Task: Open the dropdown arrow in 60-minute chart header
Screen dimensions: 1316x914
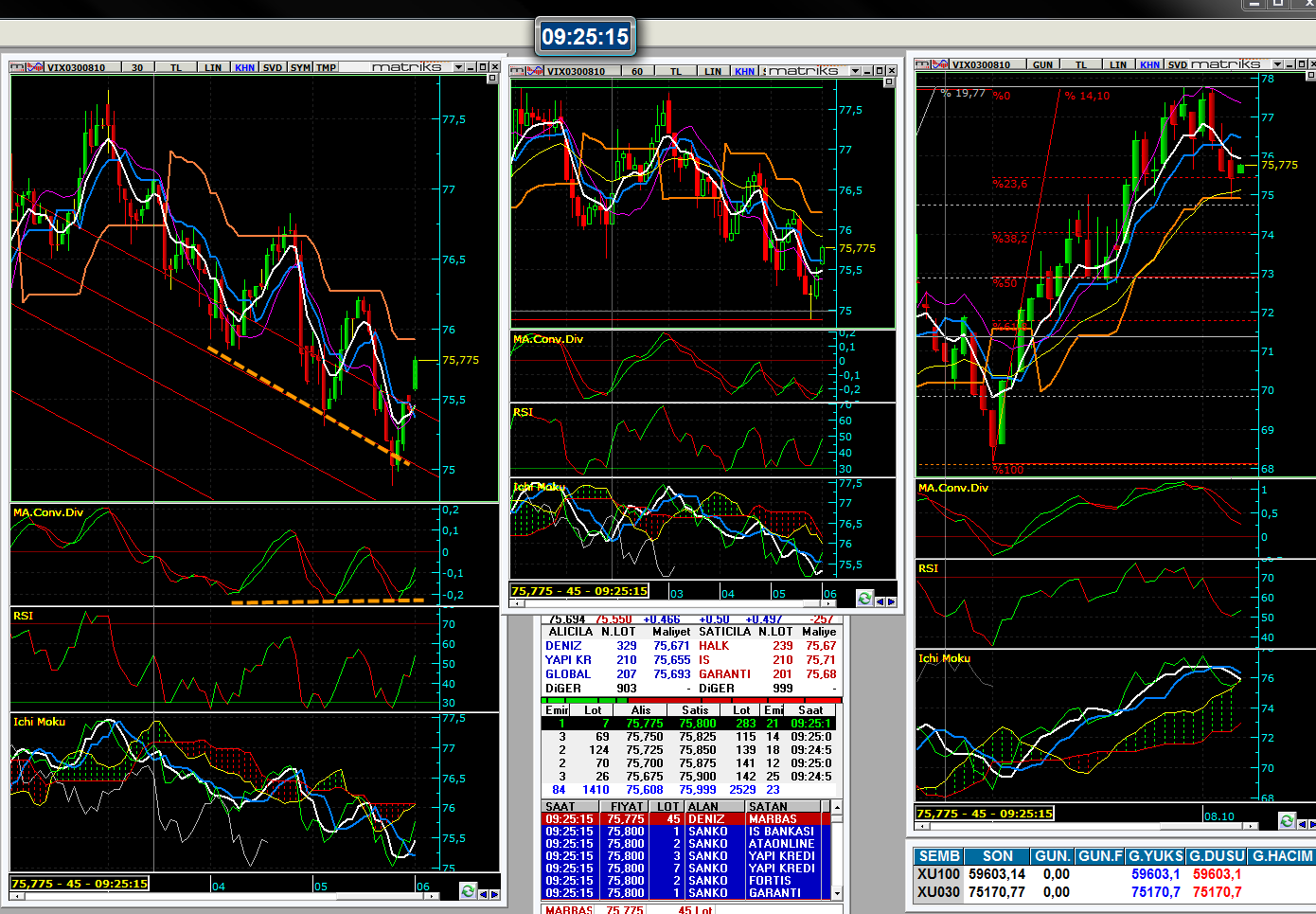Action: (x=855, y=71)
